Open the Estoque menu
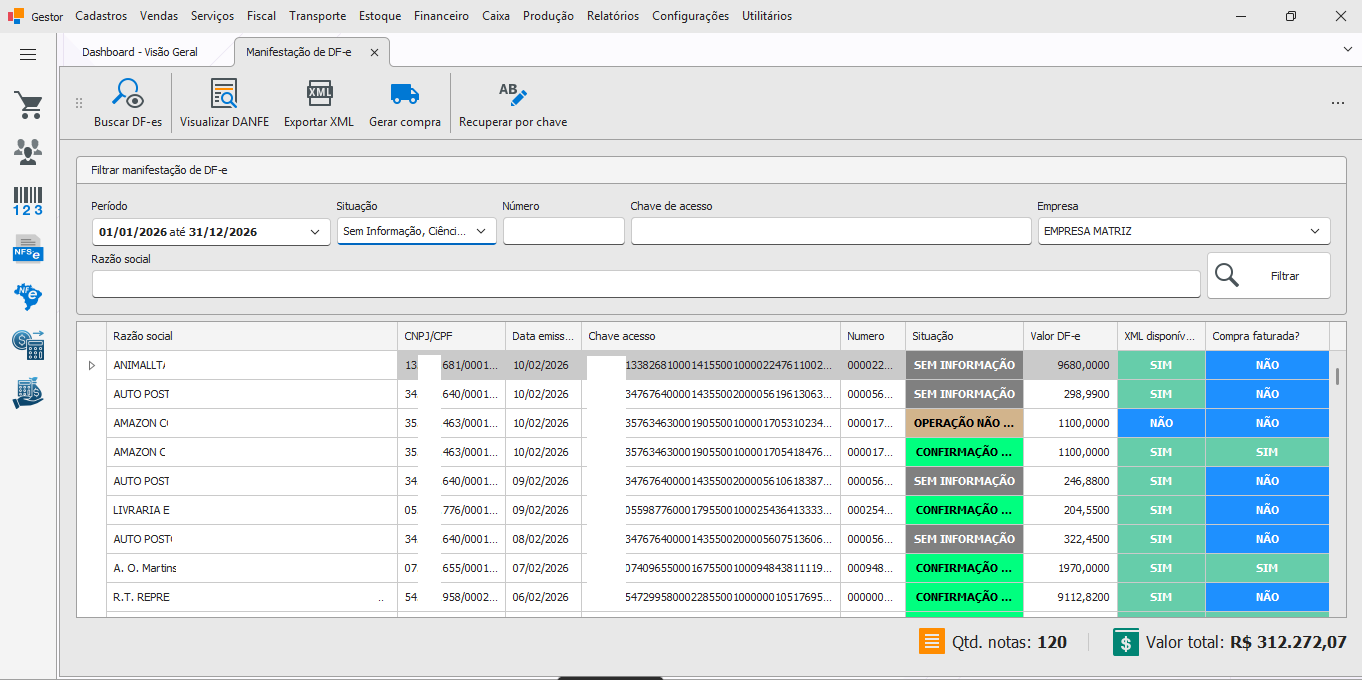 pos(379,16)
